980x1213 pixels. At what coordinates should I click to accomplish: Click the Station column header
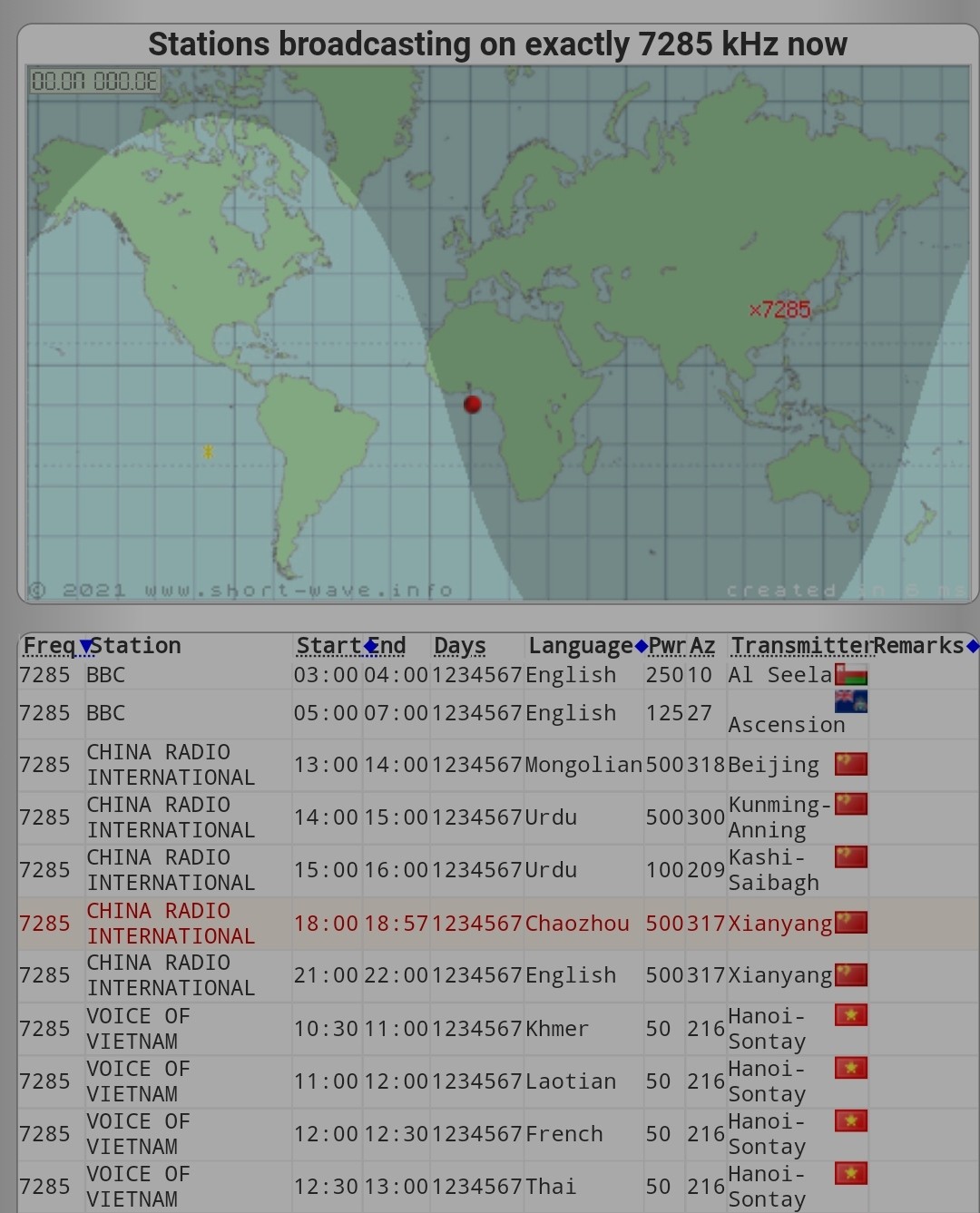point(136,646)
